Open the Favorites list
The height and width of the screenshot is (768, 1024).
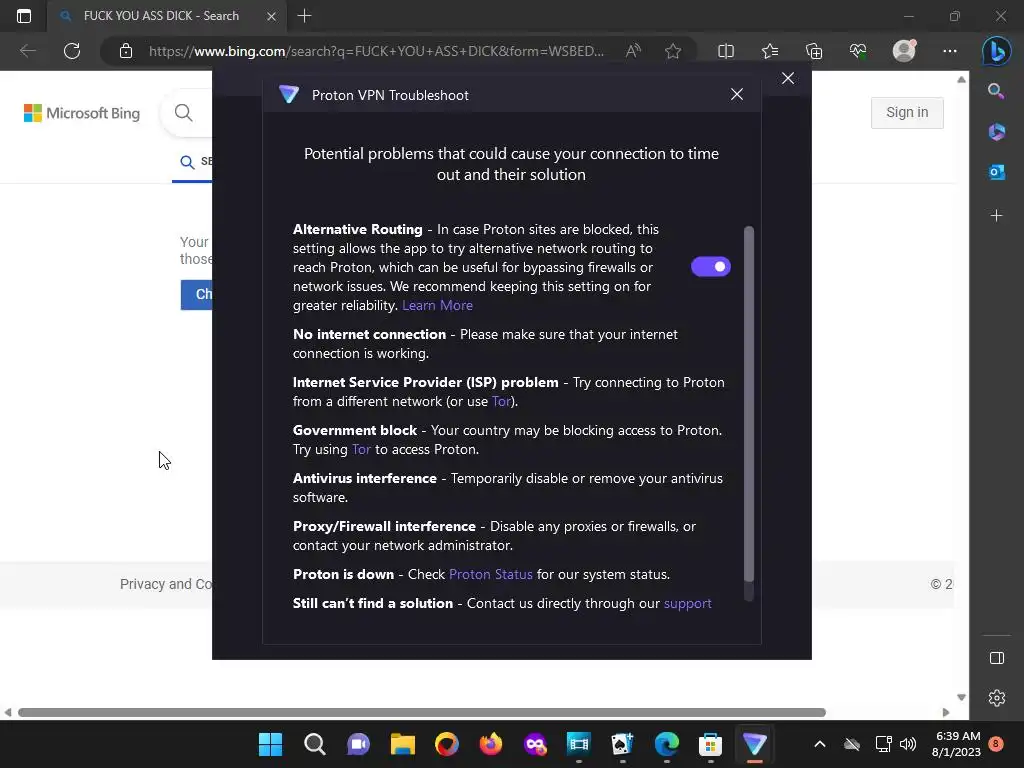pos(770,51)
